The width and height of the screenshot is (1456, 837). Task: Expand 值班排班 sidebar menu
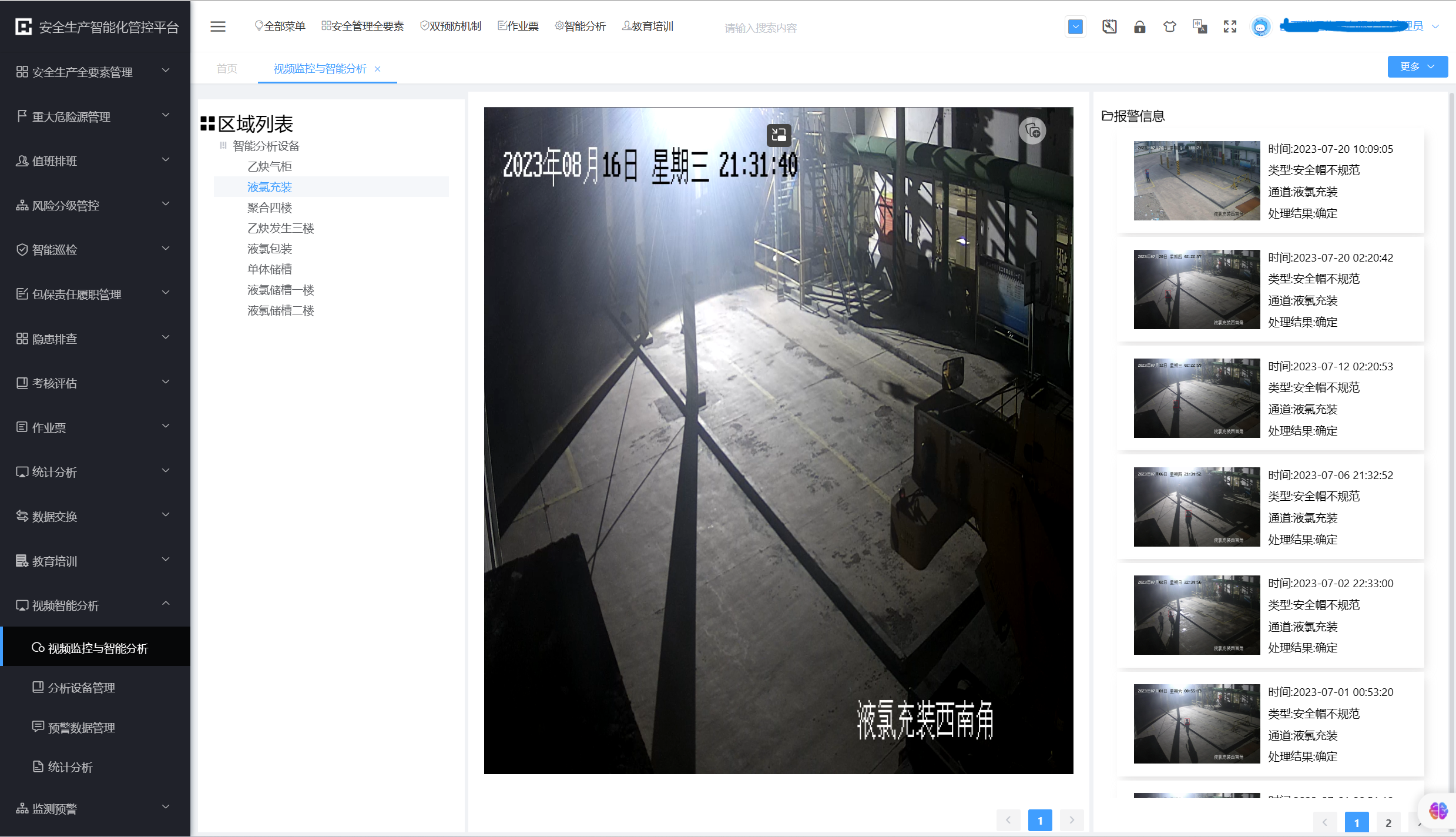(95, 160)
